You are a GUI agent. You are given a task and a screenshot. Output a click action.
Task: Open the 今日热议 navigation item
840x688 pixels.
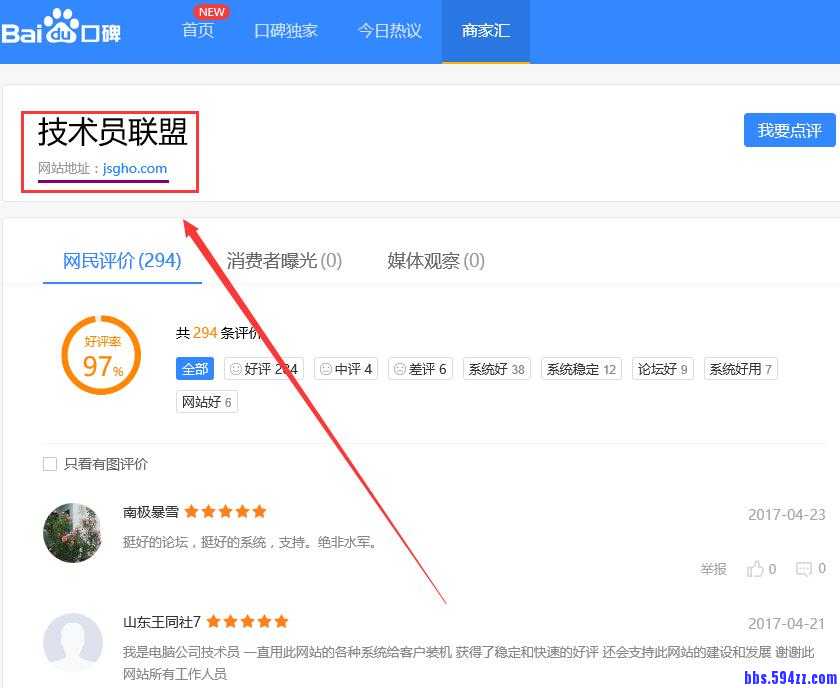389,30
